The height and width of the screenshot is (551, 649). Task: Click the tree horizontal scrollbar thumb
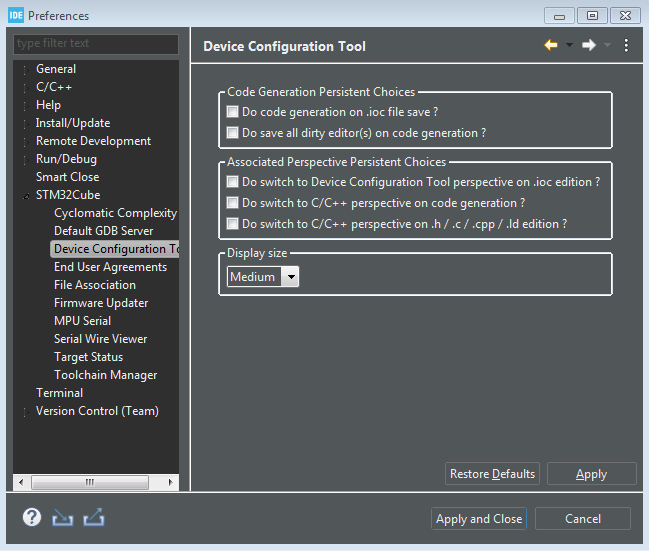pos(90,482)
